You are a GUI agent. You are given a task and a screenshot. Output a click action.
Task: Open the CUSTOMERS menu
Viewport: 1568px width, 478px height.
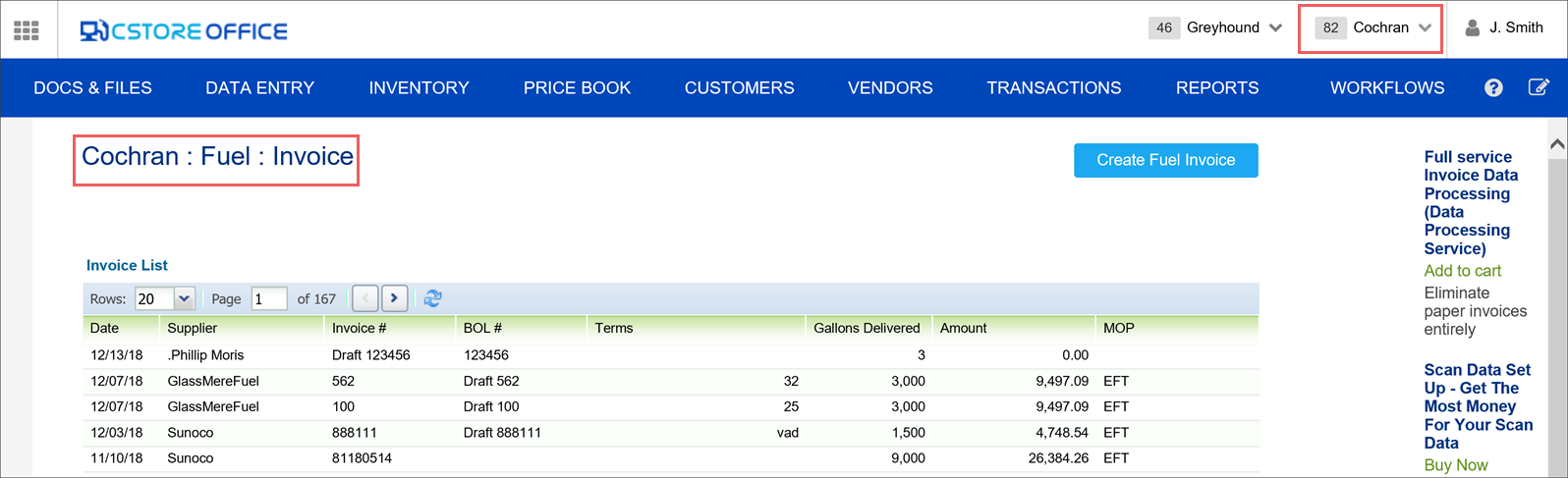(739, 87)
